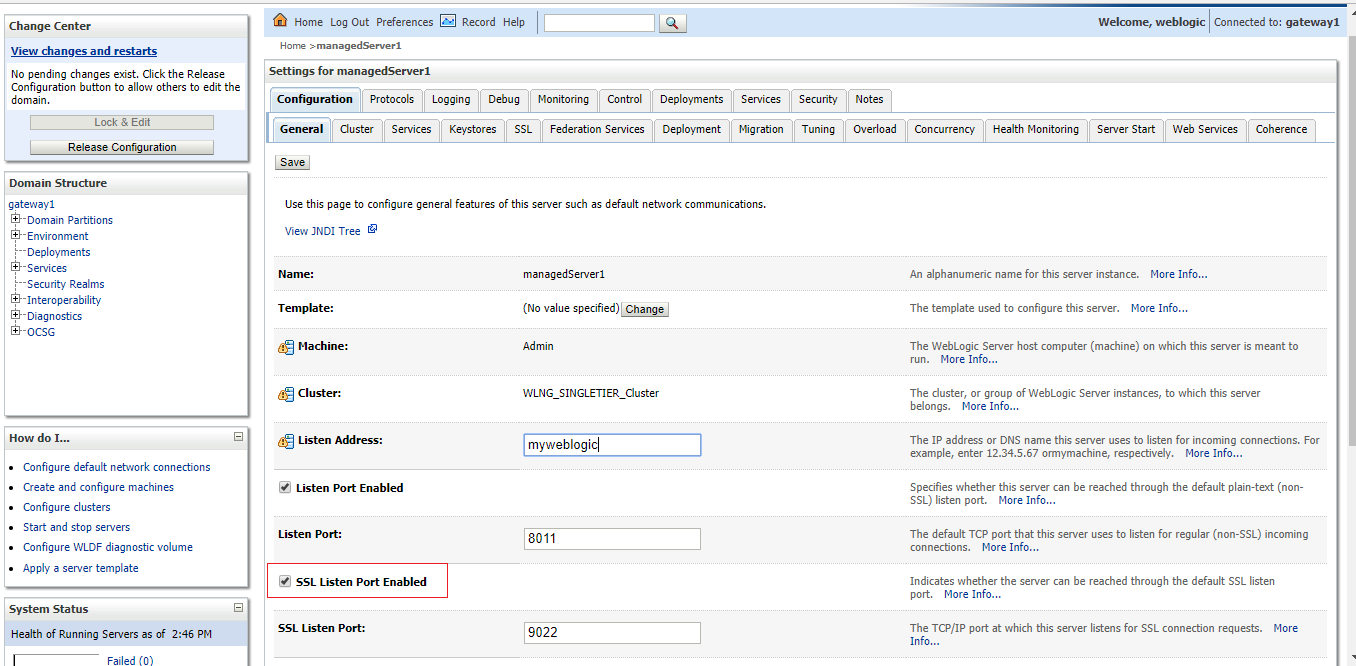
Task: Click the restart-required icon next to Listen Address
Action: click(x=286, y=441)
